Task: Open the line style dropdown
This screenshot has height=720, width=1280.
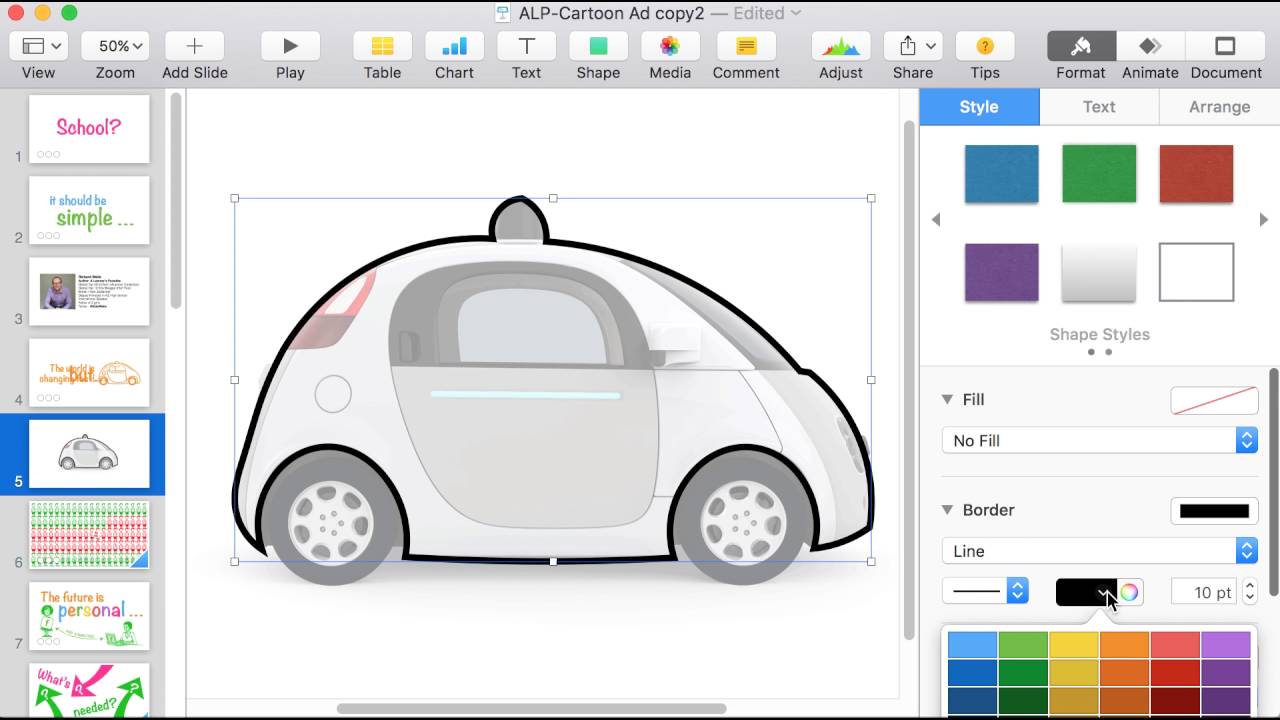Action: tap(985, 592)
